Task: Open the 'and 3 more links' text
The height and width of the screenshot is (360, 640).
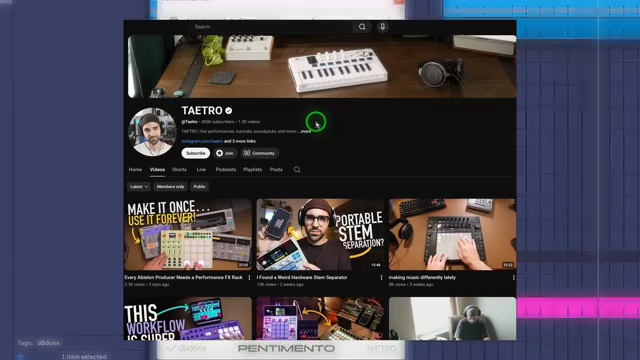Action: coord(240,141)
